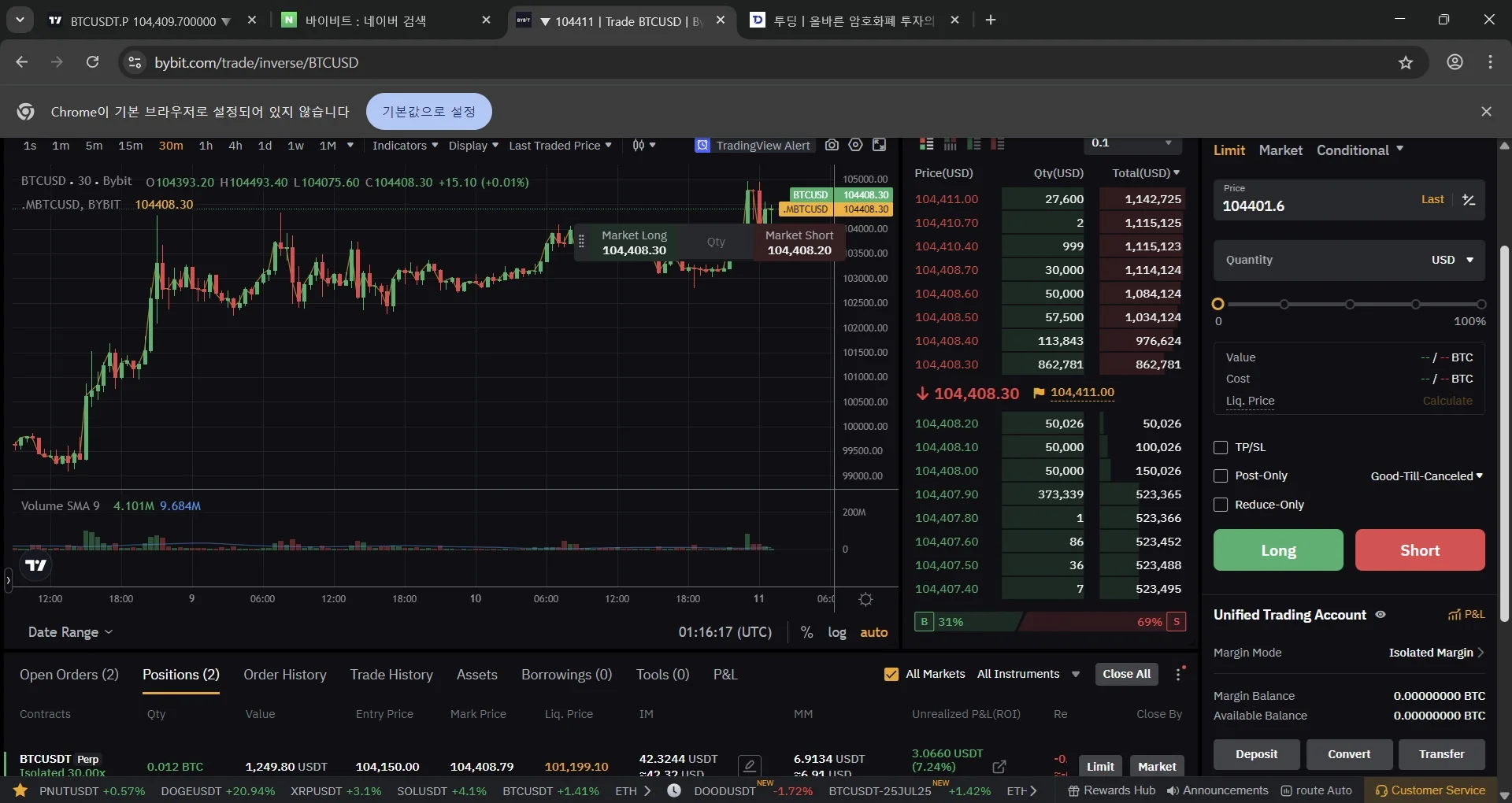This screenshot has height=803, width=1512.
Task: Show combined buy and sell order book view
Action: [927, 144]
